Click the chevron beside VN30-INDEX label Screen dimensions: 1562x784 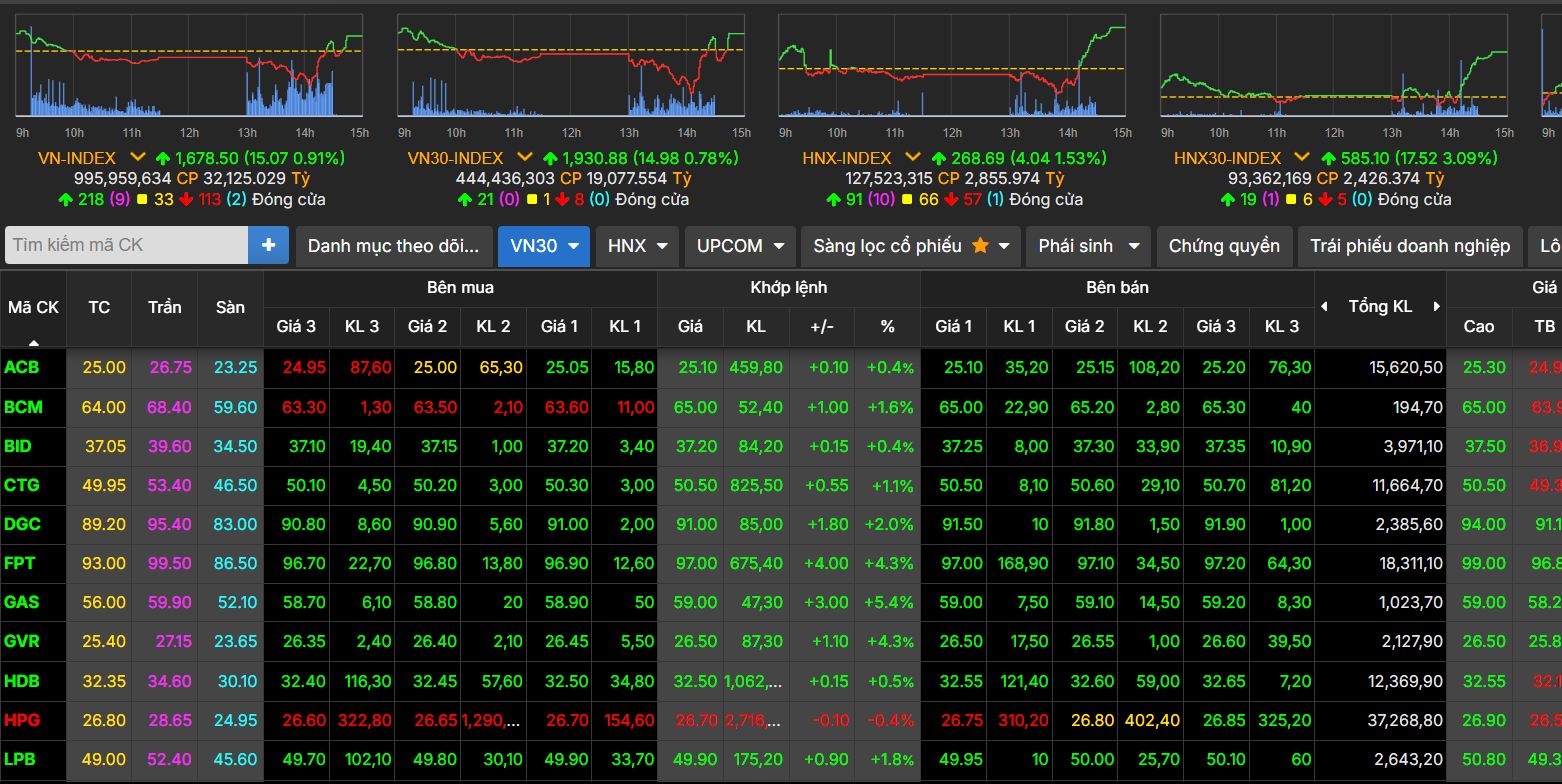pyautogui.click(x=524, y=158)
